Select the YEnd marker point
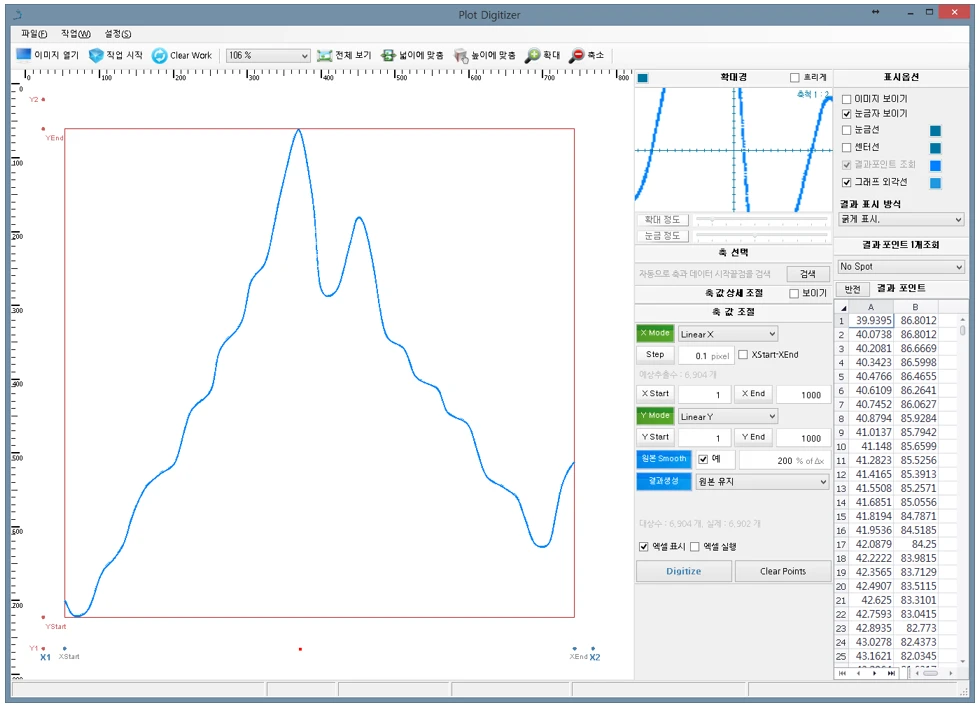Image resolution: width=979 pixels, height=708 pixels. tap(43, 129)
